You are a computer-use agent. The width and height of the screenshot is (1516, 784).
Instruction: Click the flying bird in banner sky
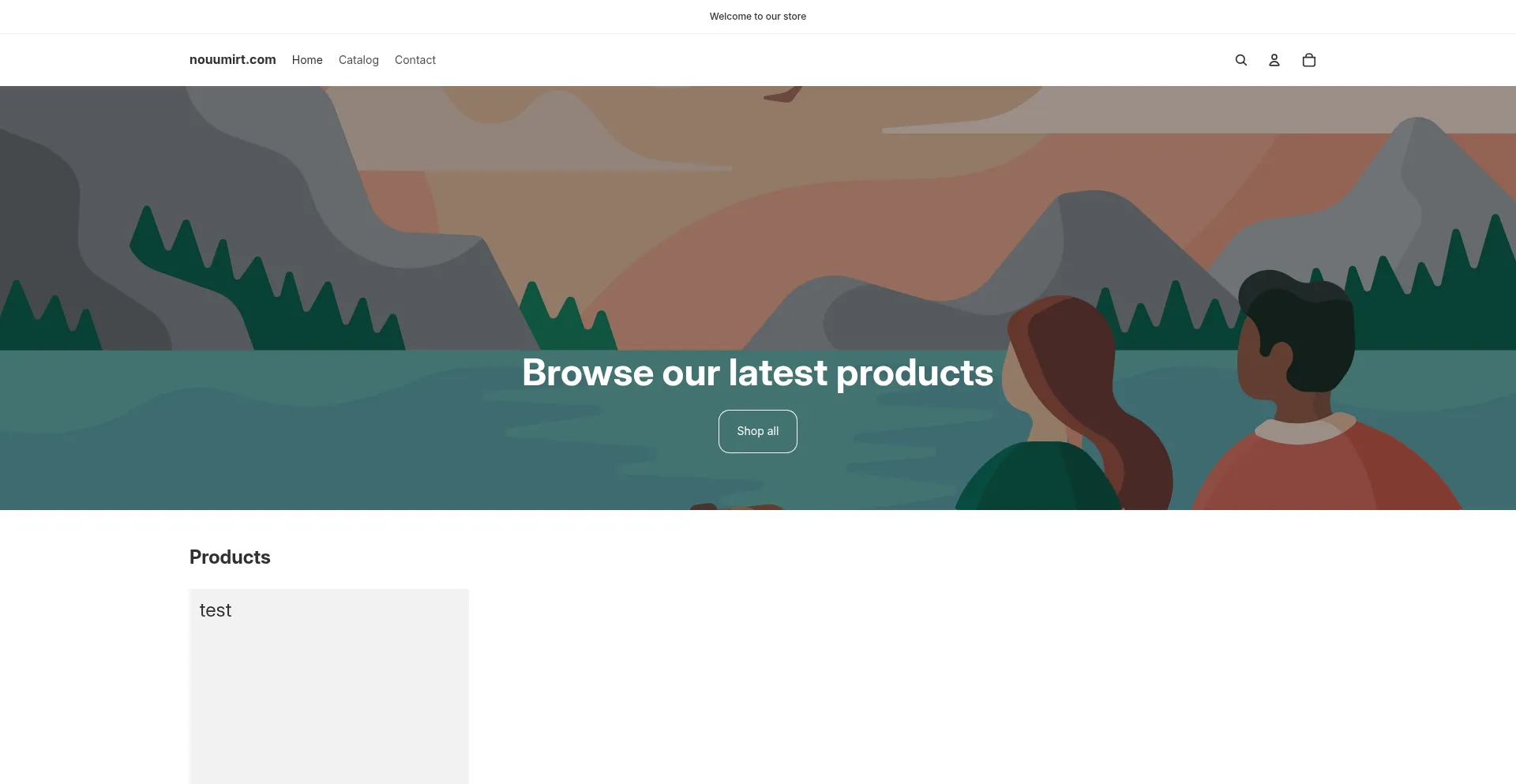coord(783,94)
